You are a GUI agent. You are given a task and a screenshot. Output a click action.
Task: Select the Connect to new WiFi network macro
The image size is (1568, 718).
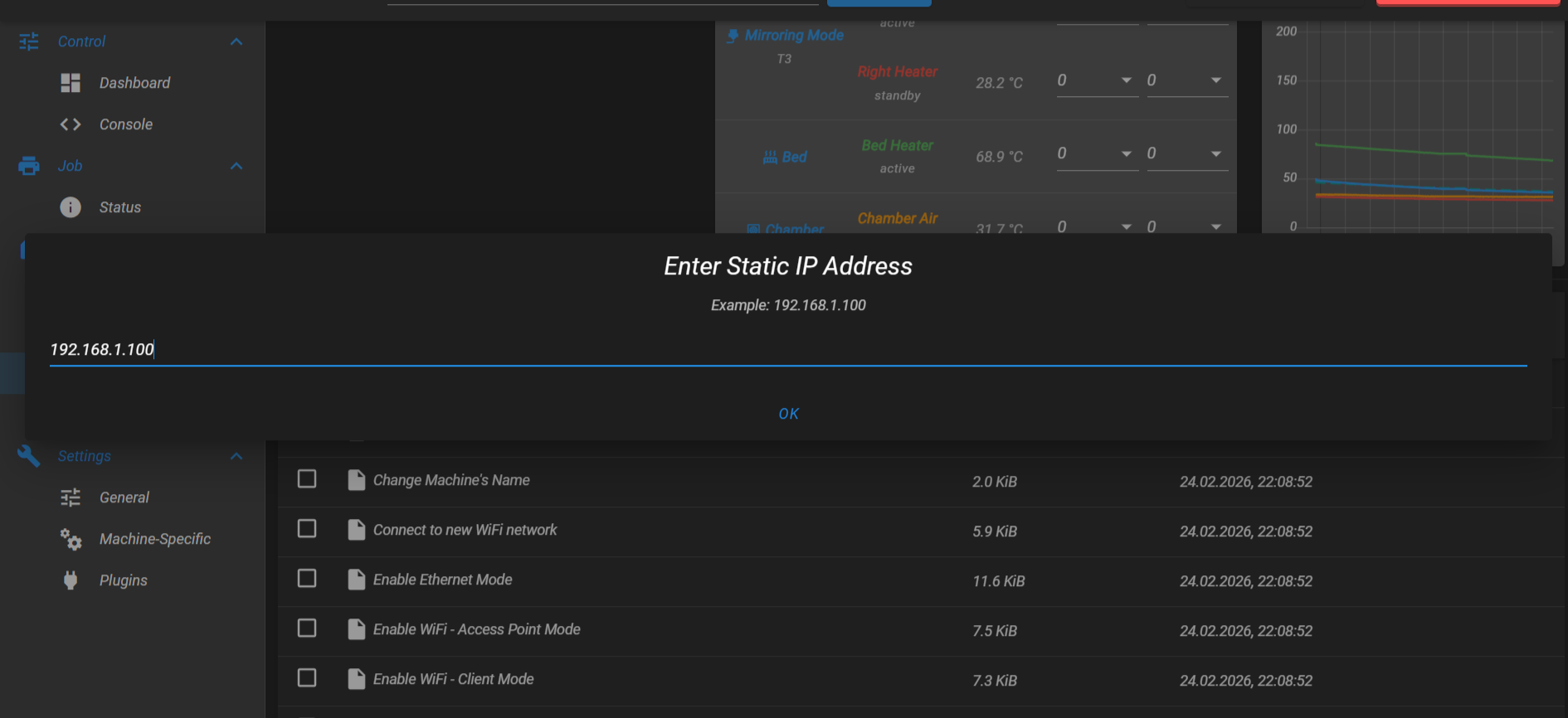(465, 530)
